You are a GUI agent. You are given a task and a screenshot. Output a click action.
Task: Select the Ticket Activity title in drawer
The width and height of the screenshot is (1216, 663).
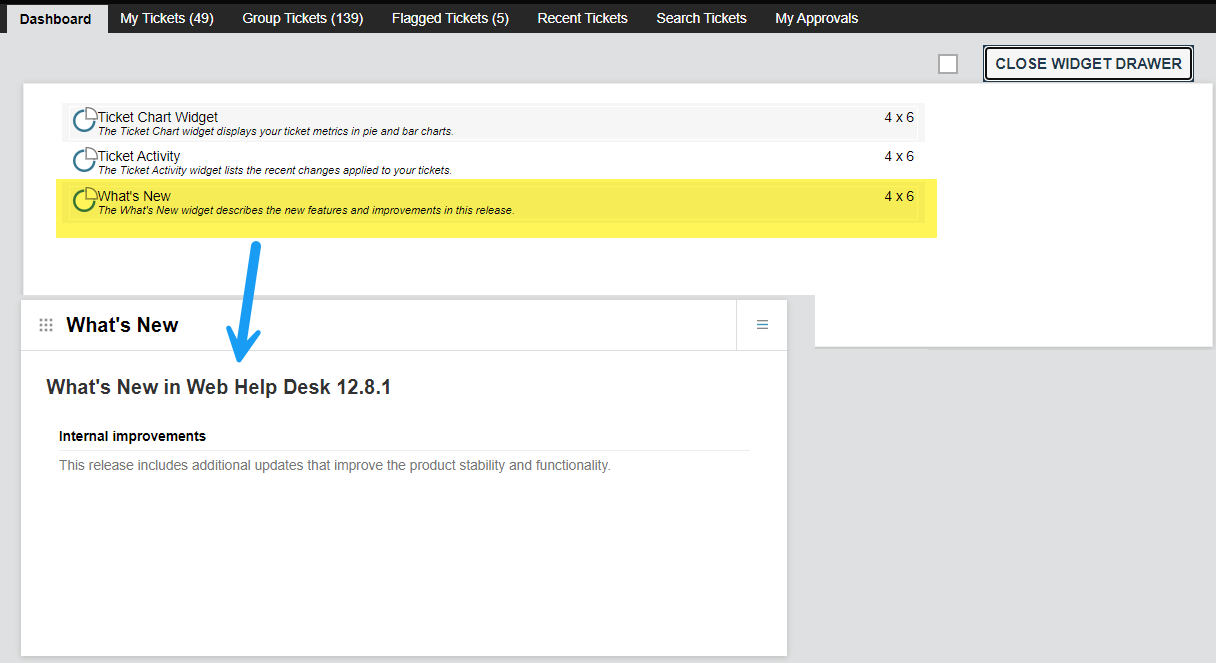pyautogui.click(x=139, y=156)
